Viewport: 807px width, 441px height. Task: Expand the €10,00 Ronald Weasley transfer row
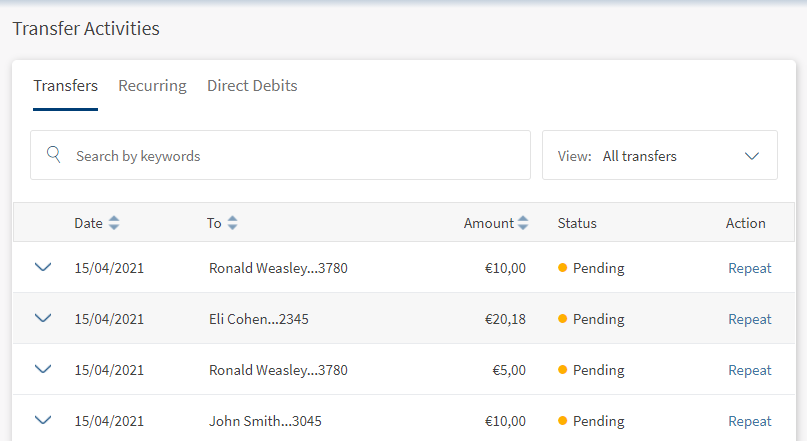[x=42, y=267]
